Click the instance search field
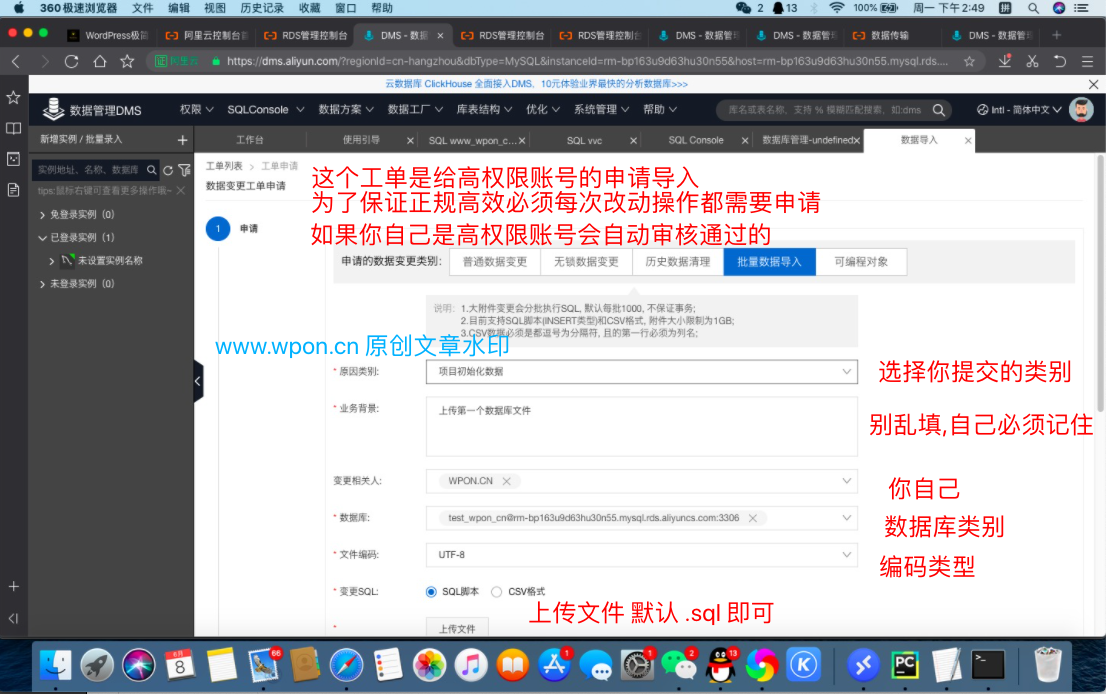 90,170
